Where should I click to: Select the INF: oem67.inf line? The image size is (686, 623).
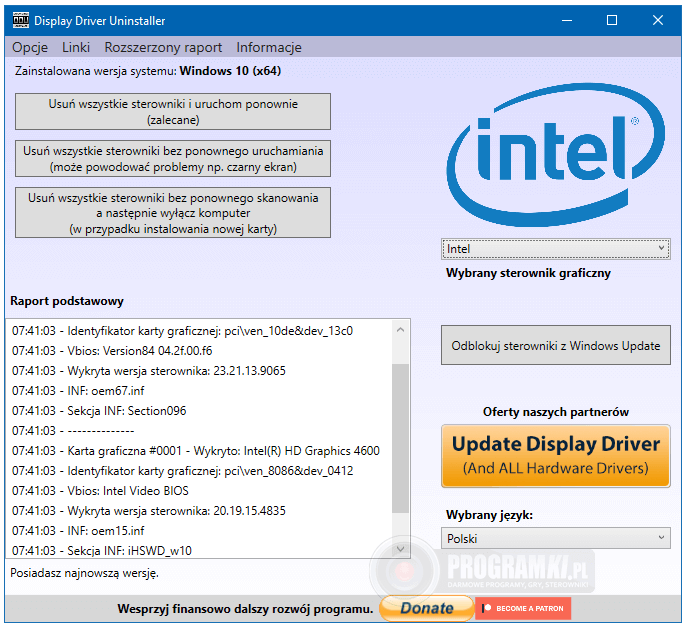78,391
